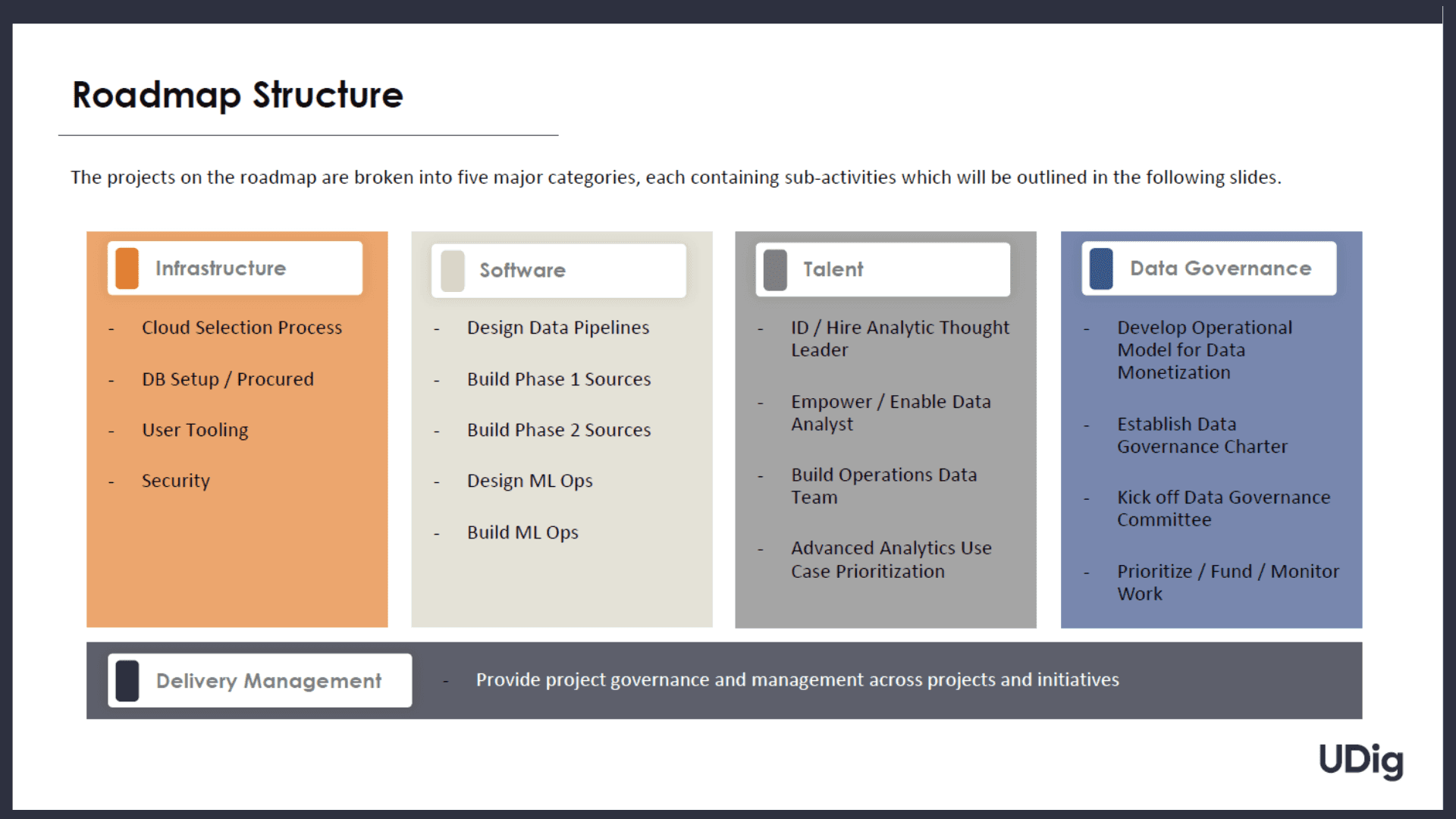Click the Roadmap Structure title

click(237, 96)
